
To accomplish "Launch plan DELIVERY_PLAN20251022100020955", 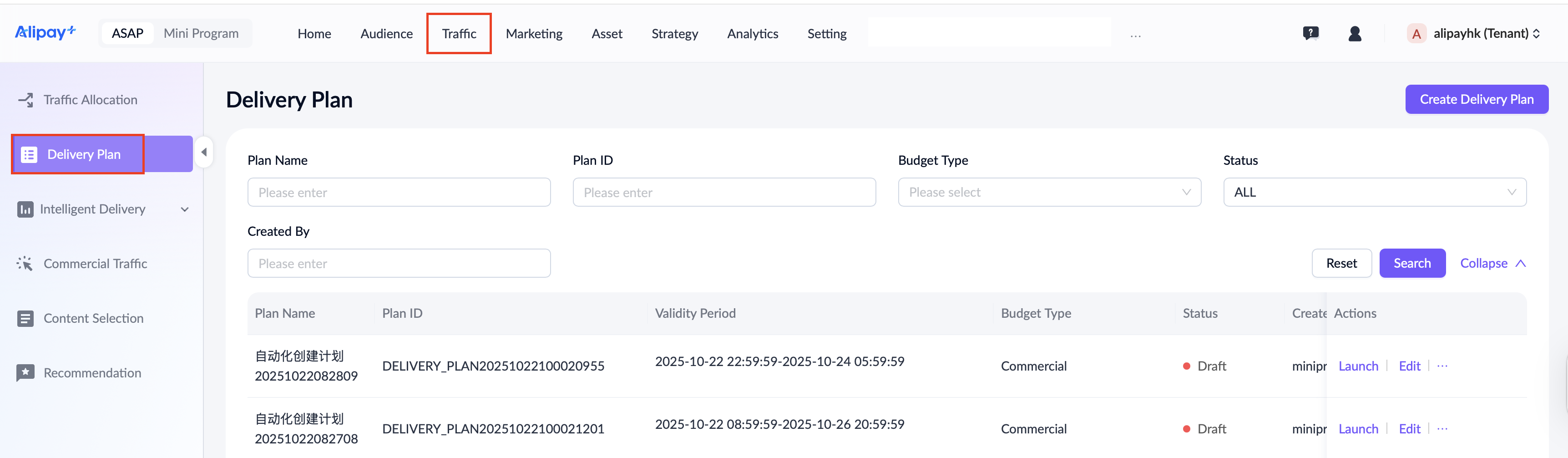I will pyautogui.click(x=1358, y=366).
